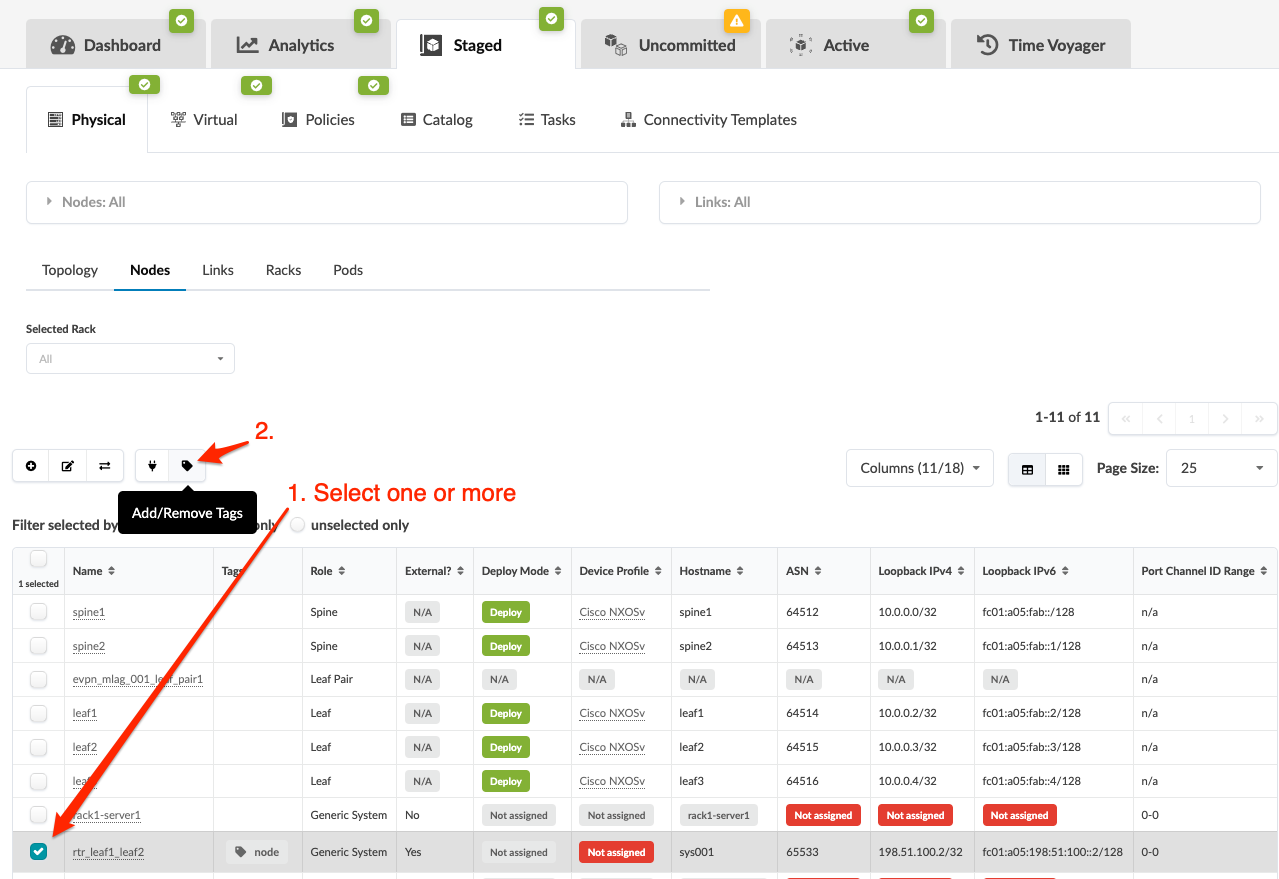
Task: Click the Add/Remove Tags tag icon
Action: (x=187, y=466)
